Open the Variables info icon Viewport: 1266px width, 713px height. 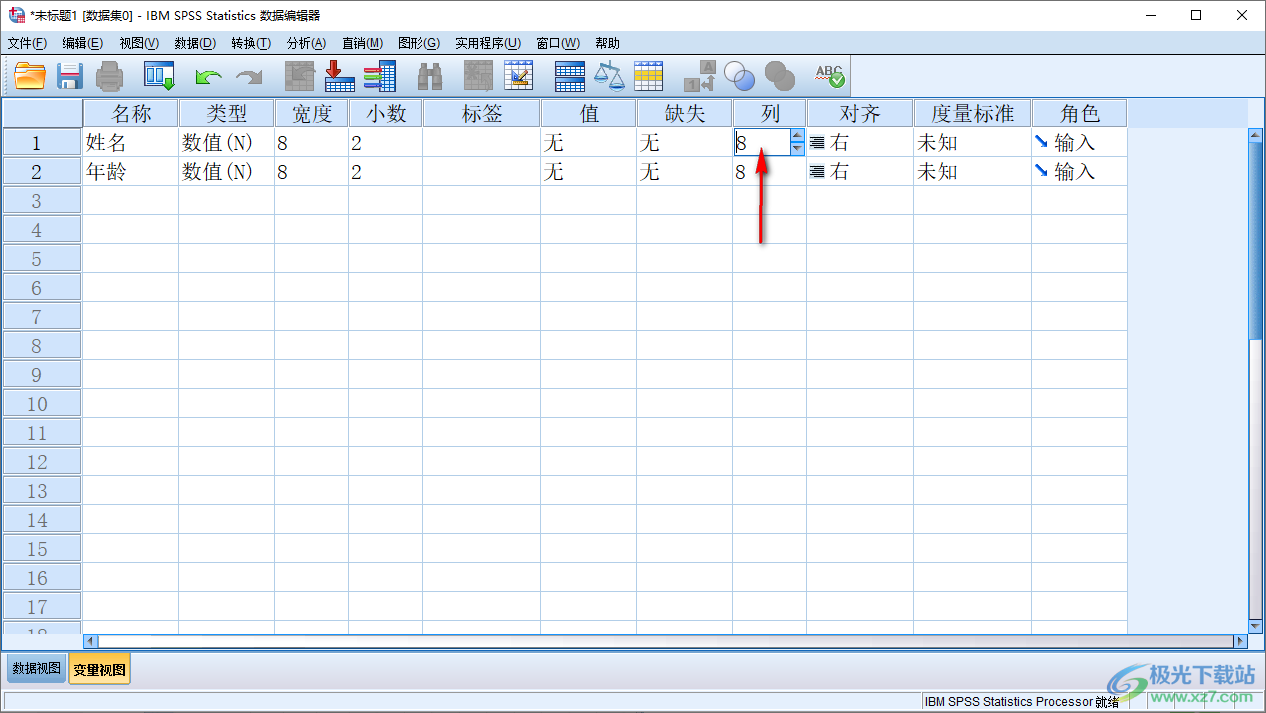pyautogui.click(x=380, y=76)
